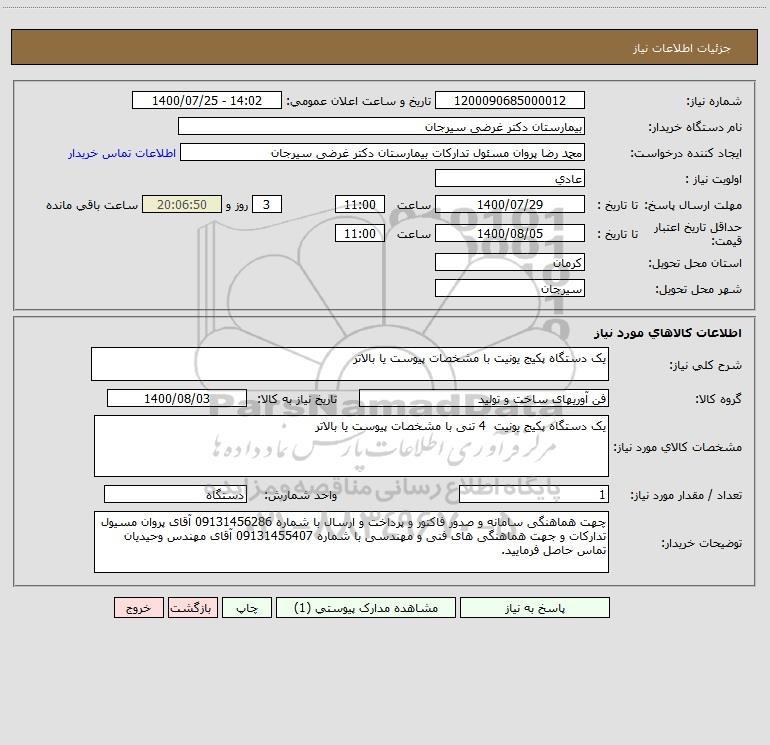Click remaining days field showing 3
Viewport: 770px width, 745px height.
point(267,204)
